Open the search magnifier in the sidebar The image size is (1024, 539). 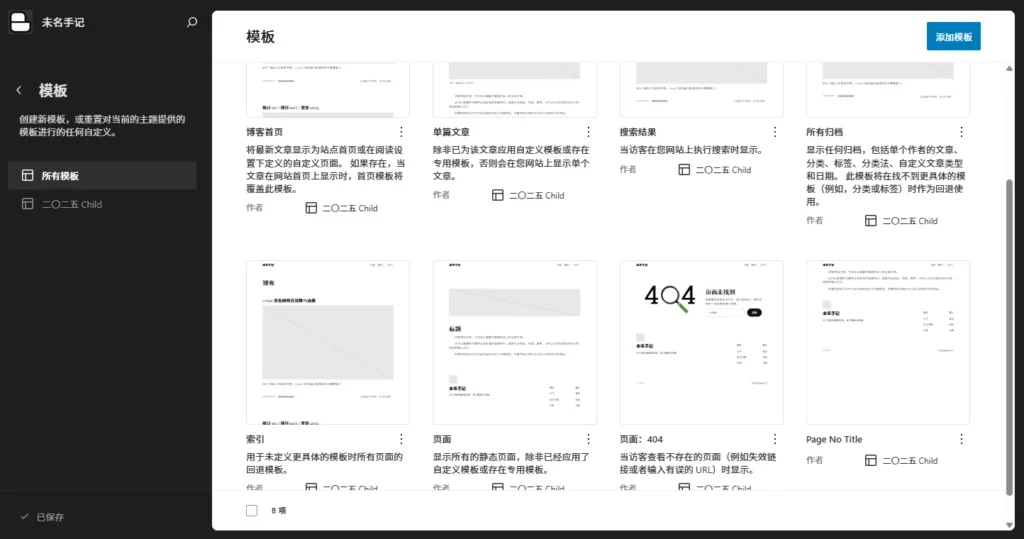click(192, 22)
